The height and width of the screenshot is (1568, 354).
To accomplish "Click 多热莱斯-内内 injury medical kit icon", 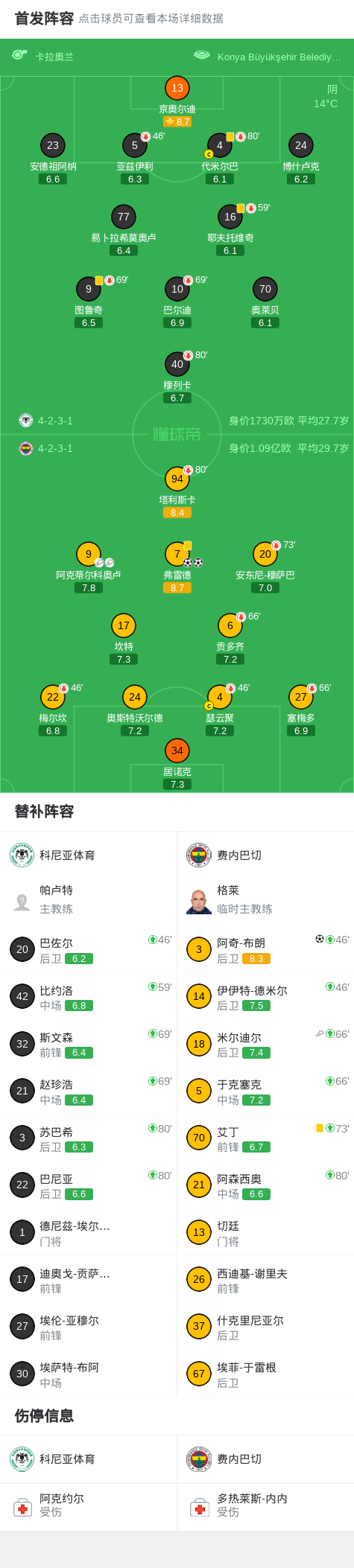I will 199,1508.
